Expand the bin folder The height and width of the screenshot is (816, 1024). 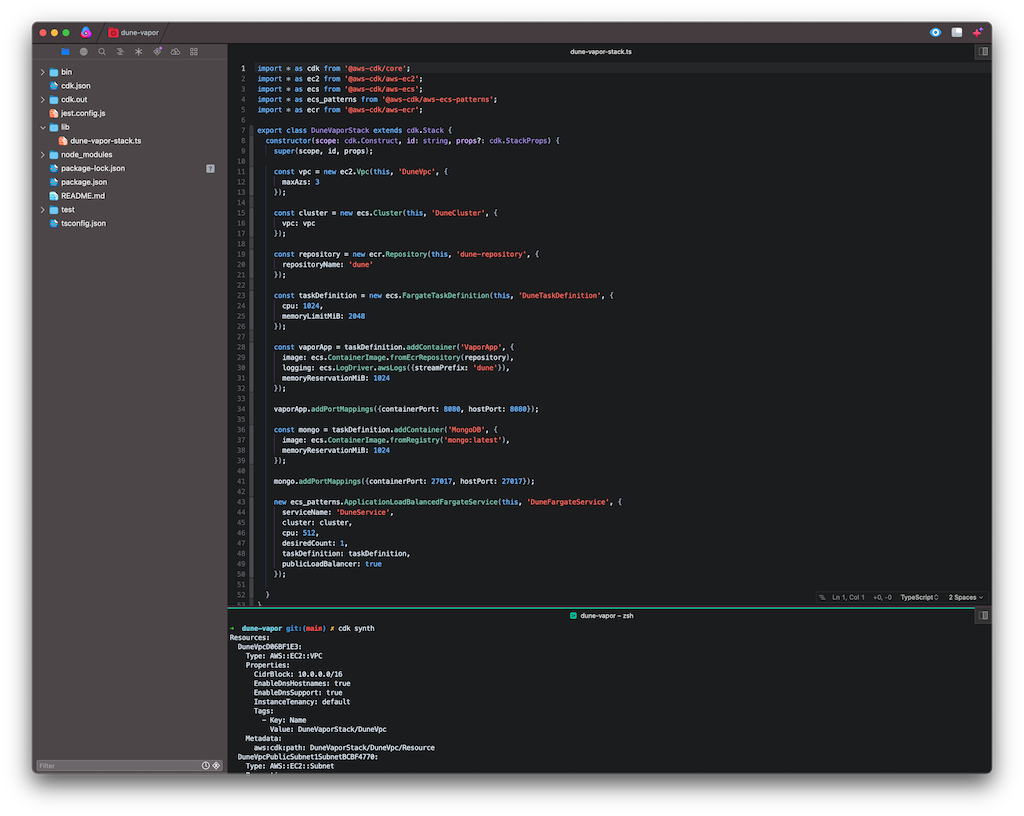click(x=42, y=72)
